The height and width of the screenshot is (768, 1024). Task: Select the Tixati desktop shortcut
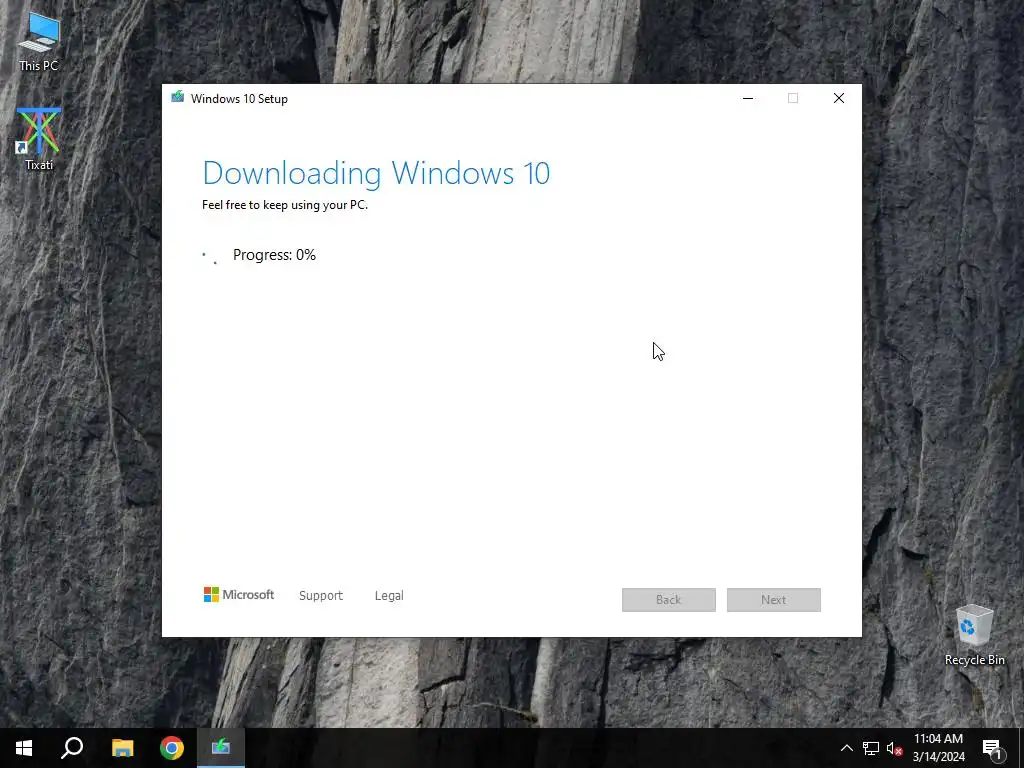(39, 139)
